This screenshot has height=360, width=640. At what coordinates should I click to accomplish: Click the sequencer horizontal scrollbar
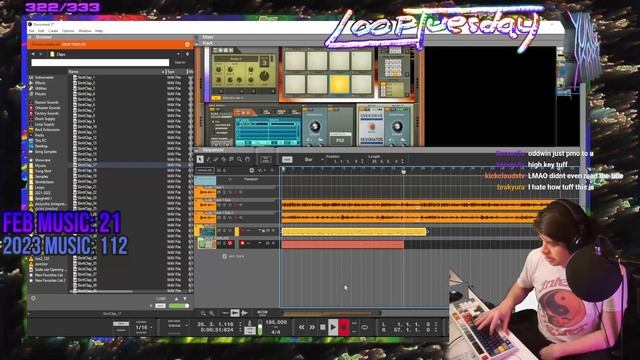[x=331, y=313]
